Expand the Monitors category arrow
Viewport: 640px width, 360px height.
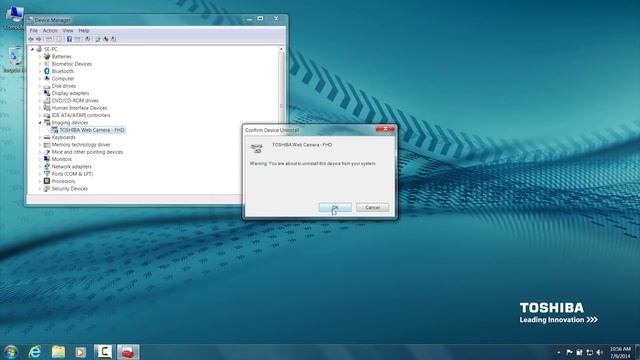coord(40,159)
